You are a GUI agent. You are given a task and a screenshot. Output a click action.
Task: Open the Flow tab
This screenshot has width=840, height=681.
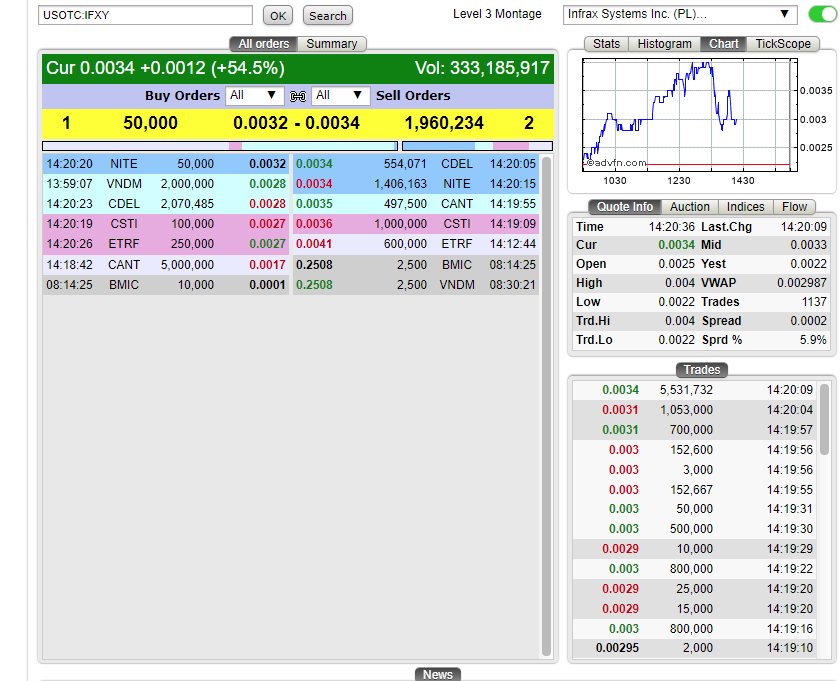click(x=794, y=207)
